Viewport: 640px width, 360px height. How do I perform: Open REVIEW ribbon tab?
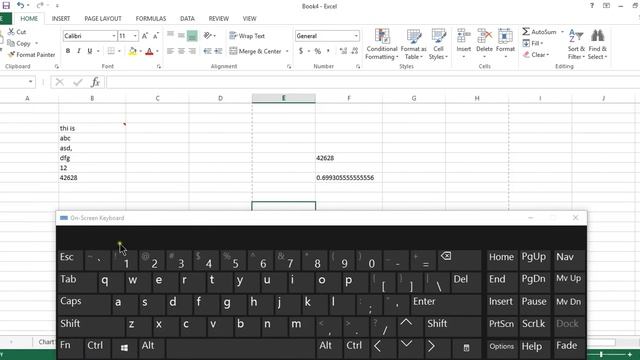218,18
